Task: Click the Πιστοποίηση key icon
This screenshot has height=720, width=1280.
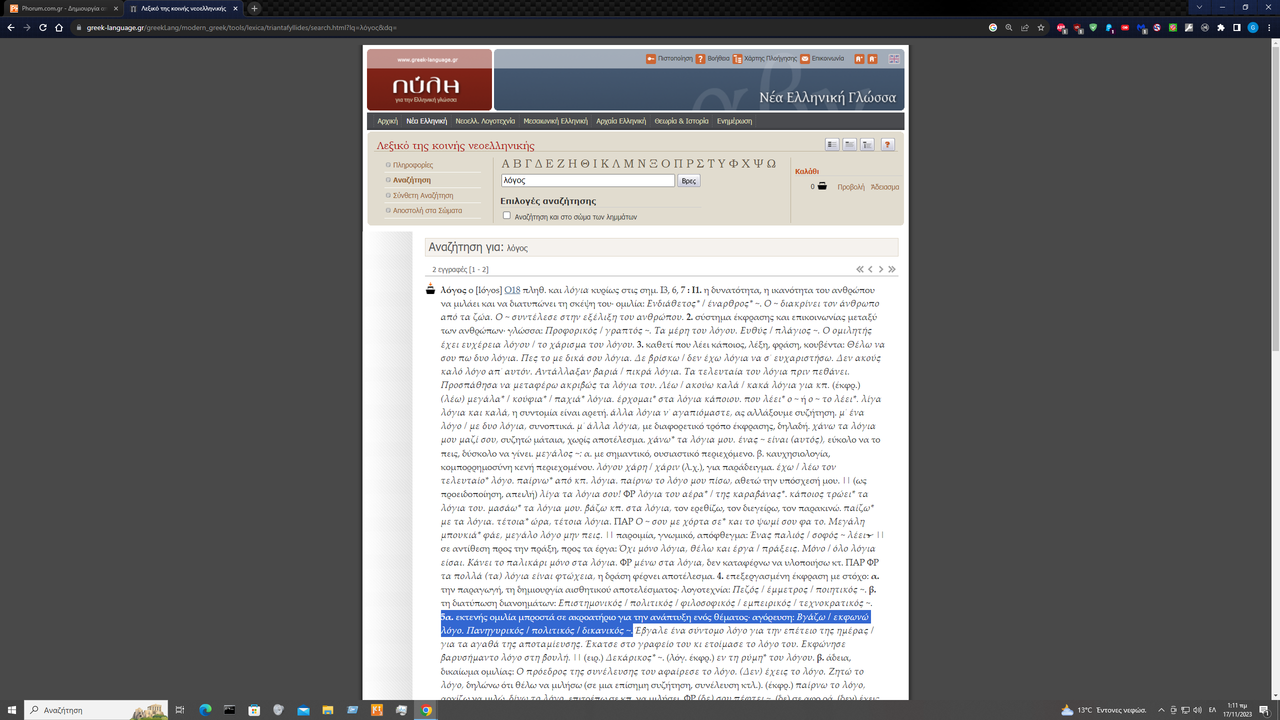Action: pyautogui.click(x=651, y=59)
